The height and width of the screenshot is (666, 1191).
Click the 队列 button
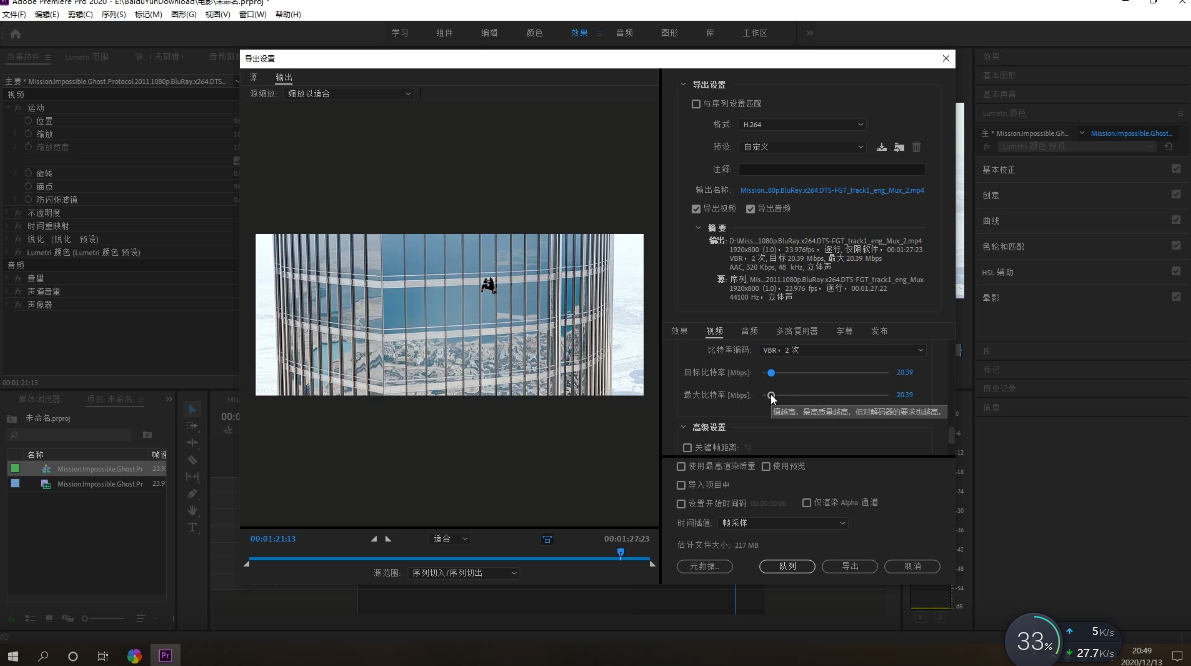tap(787, 566)
